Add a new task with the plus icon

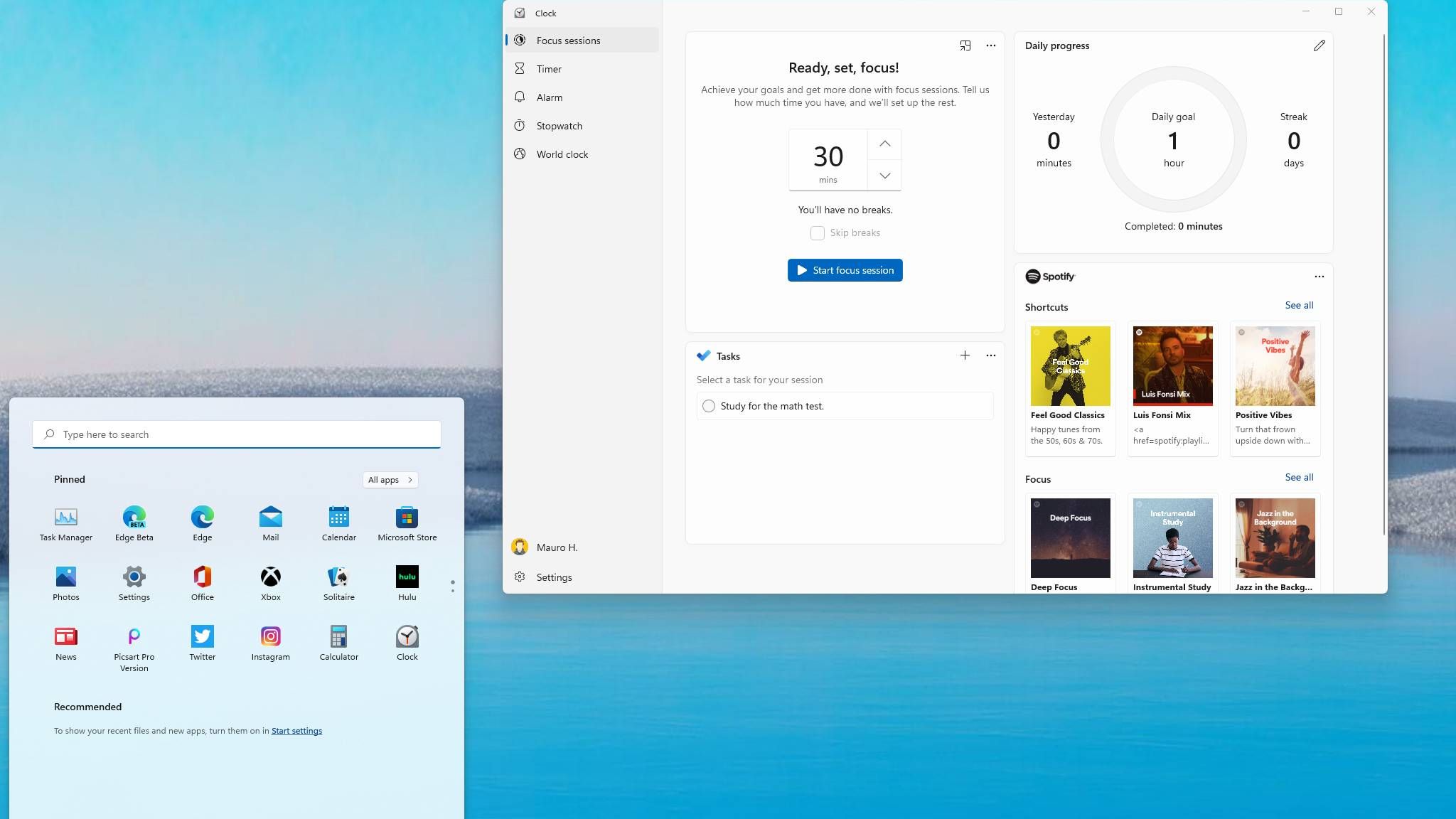965,355
